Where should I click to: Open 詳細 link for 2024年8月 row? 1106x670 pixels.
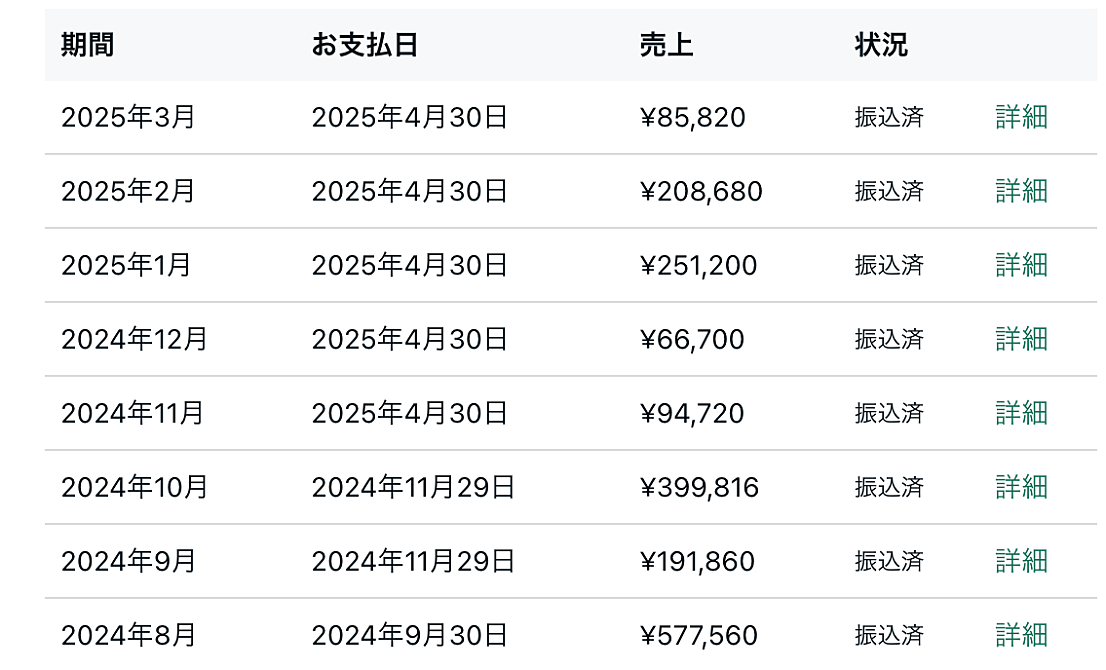point(1021,635)
